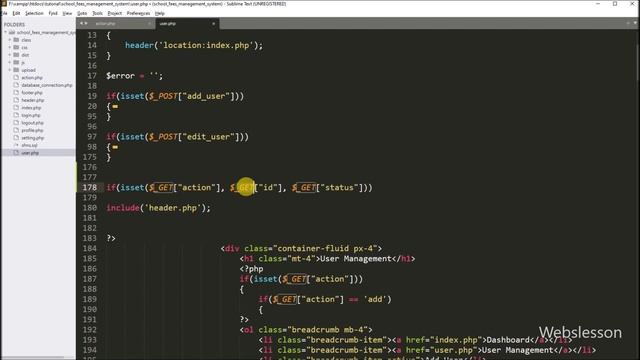Click line number 14 in the gutter
This screenshot has width=640, height=360.
[x=92, y=45]
